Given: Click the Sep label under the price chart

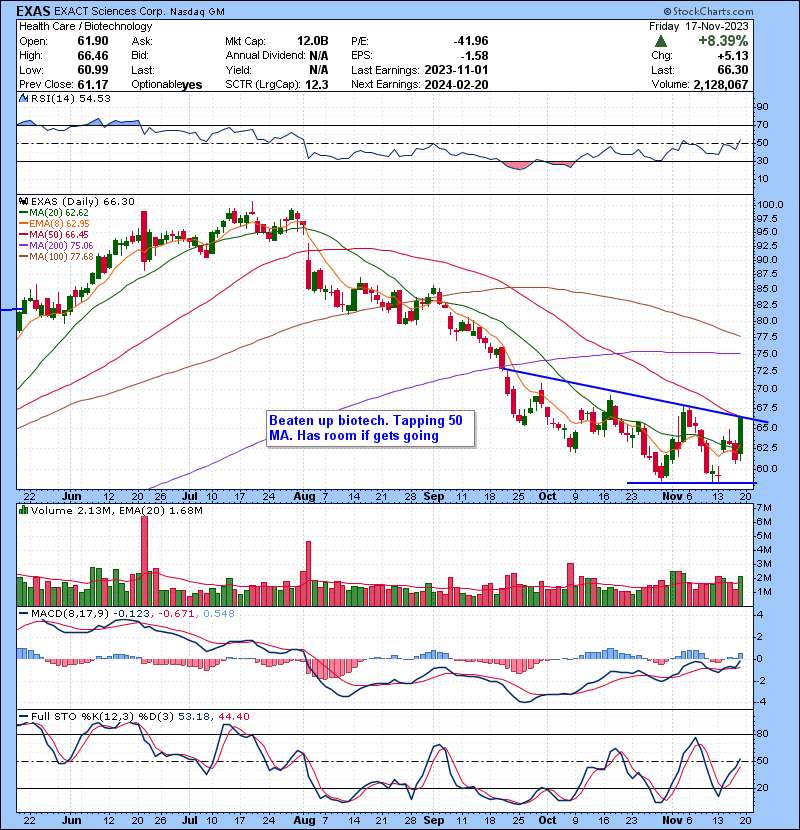Looking at the screenshot, I should pos(434,497).
